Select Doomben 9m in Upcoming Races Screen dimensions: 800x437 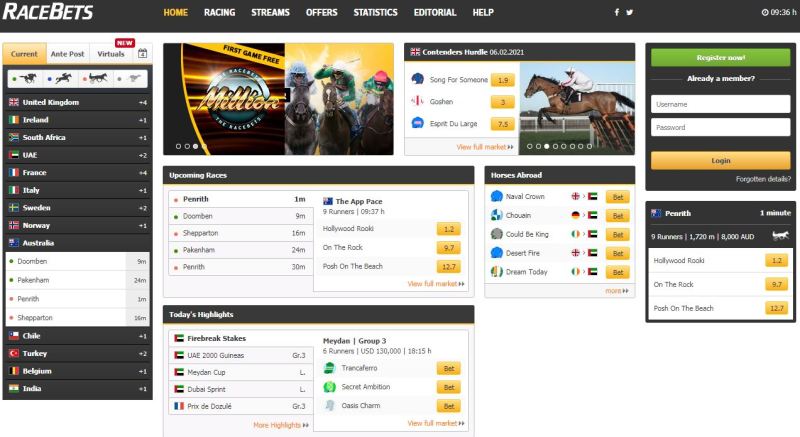tap(240, 216)
